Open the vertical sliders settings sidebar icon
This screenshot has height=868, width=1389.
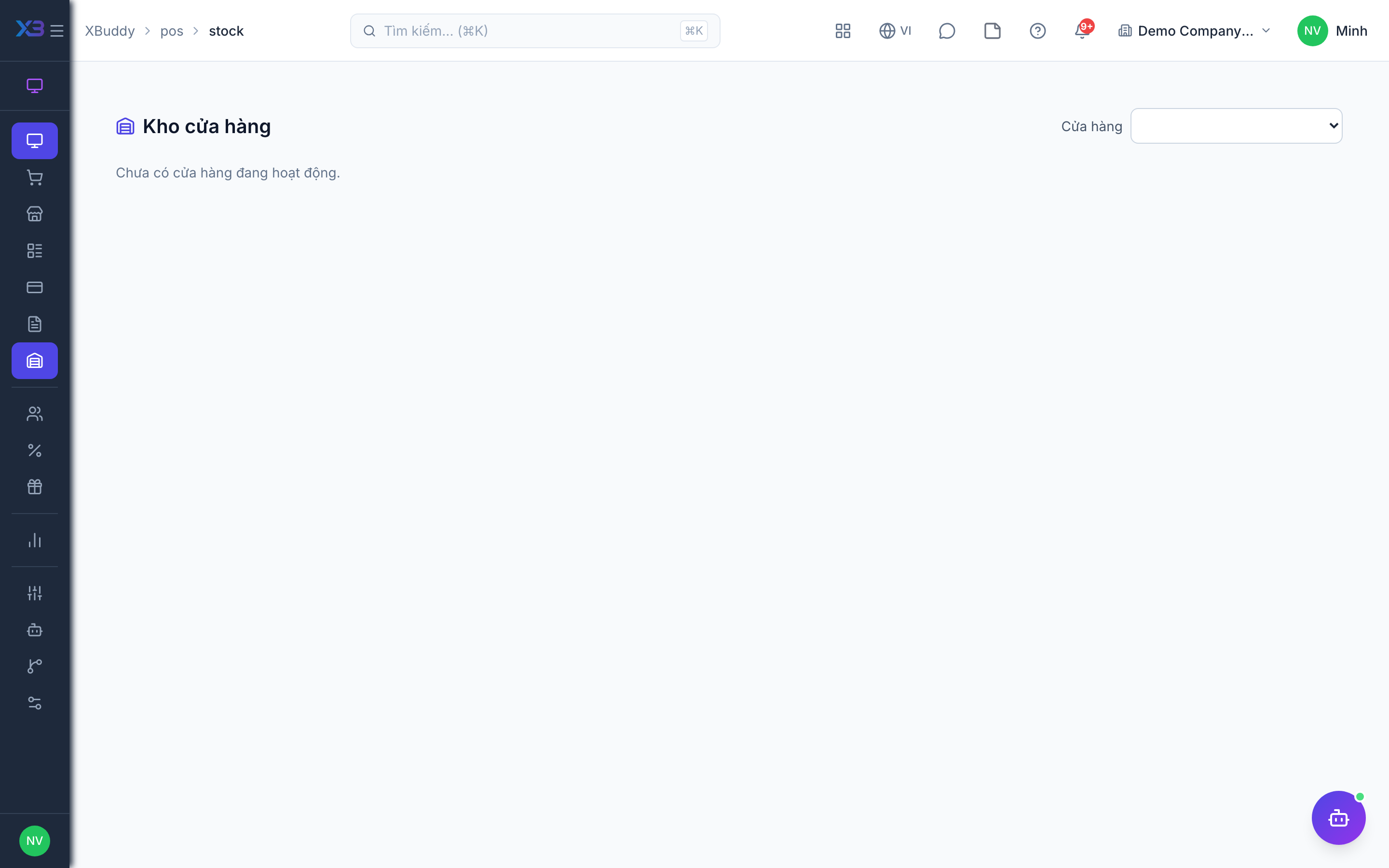tap(34, 593)
